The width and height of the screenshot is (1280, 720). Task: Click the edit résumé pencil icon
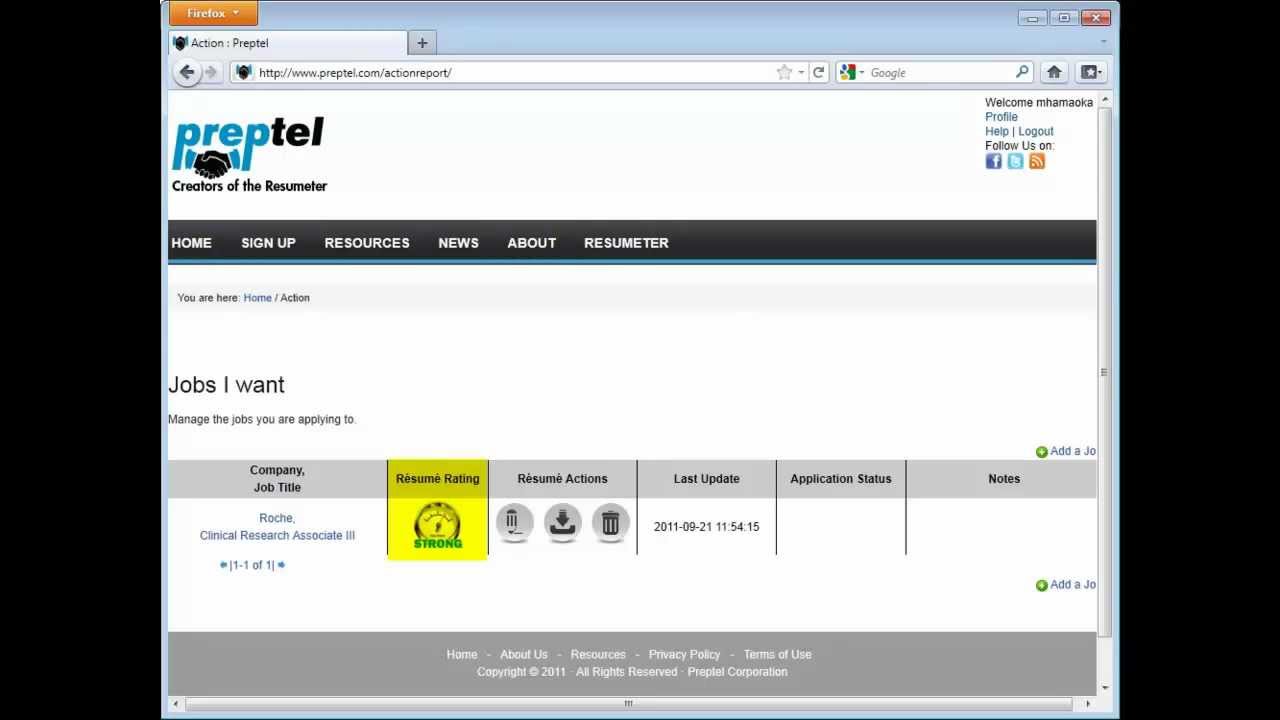(513, 524)
